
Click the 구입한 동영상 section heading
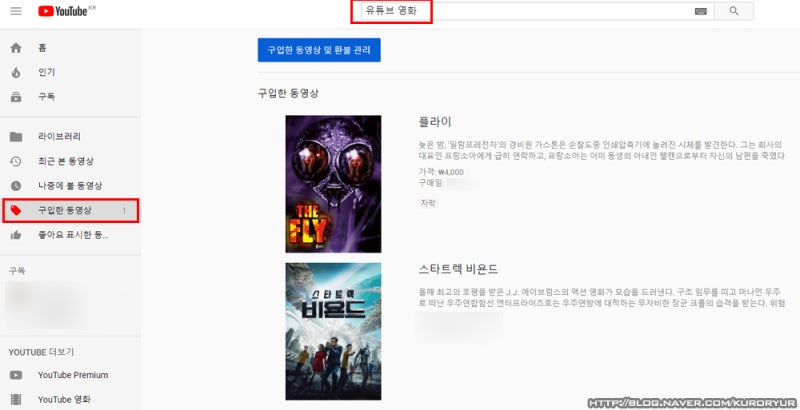pos(288,93)
